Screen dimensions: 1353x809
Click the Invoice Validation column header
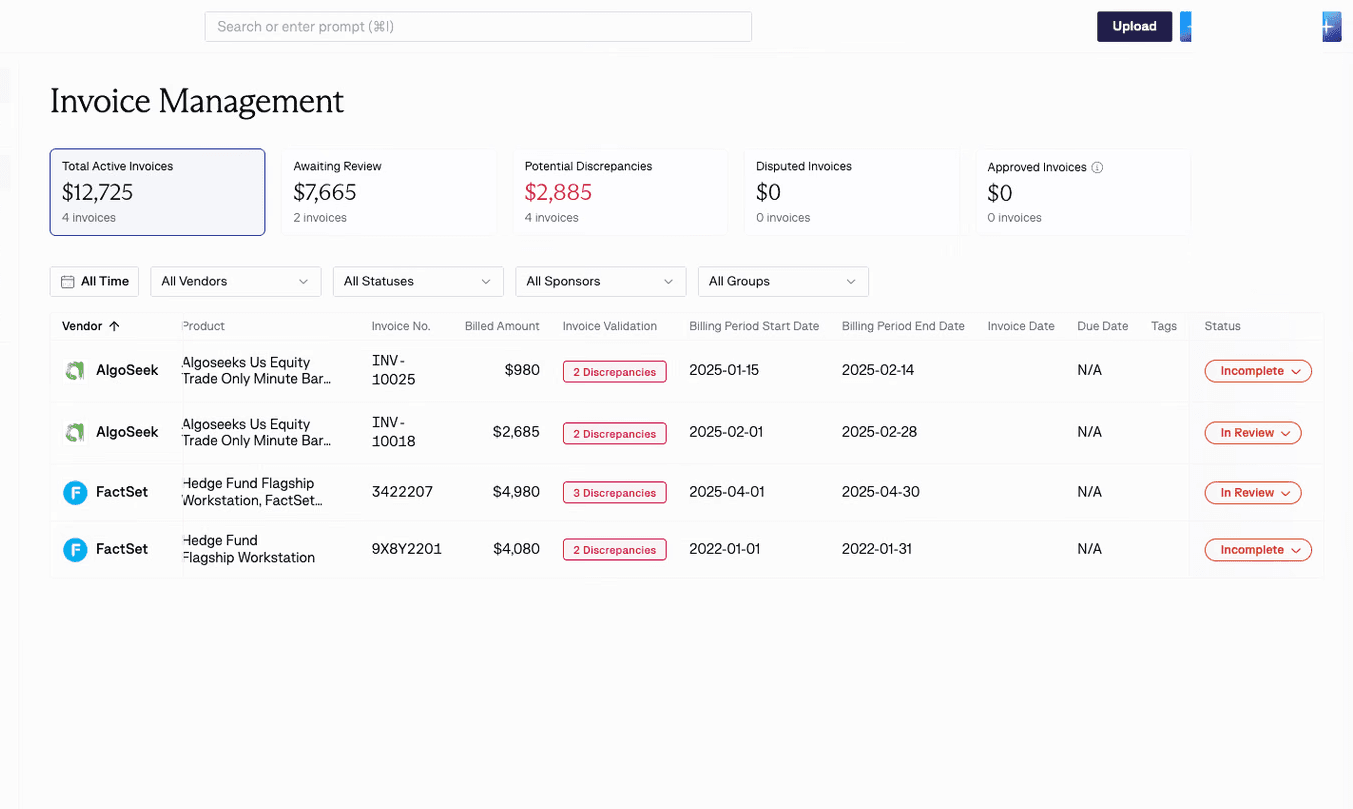pyautogui.click(x=610, y=326)
